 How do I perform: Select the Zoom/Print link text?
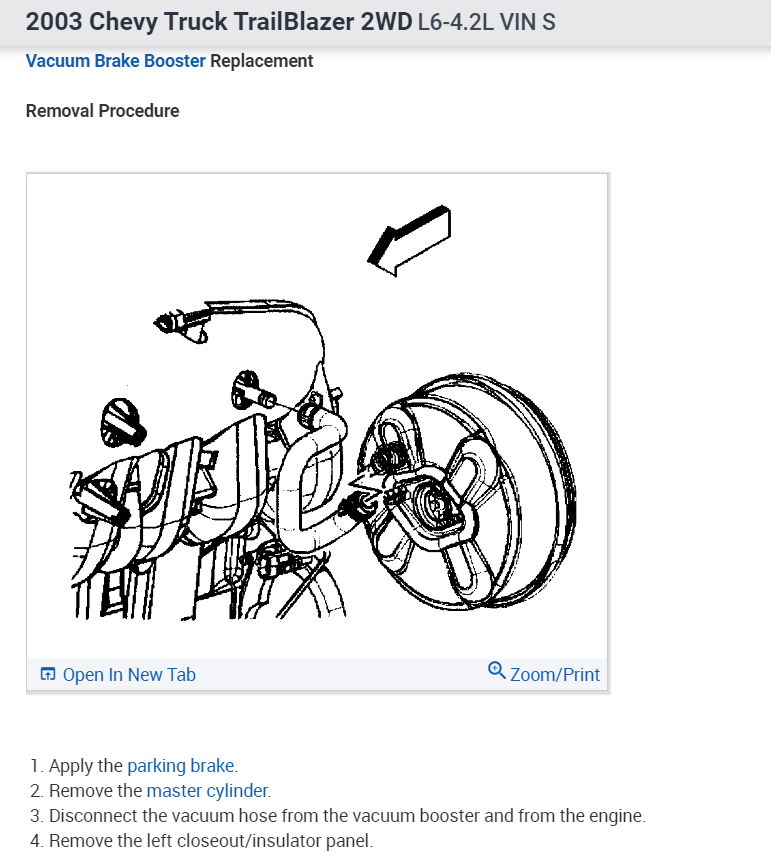click(555, 675)
